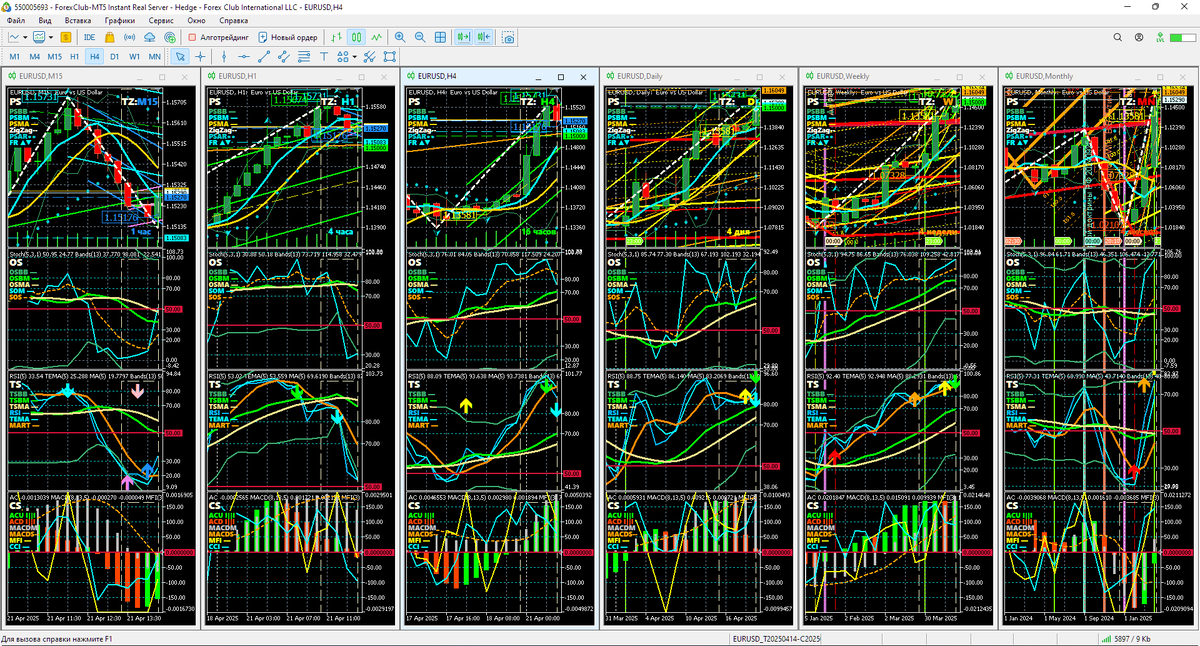The image size is (1200, 646).
Task: Select the H4 timeframe button
Action: pos(95,57)
